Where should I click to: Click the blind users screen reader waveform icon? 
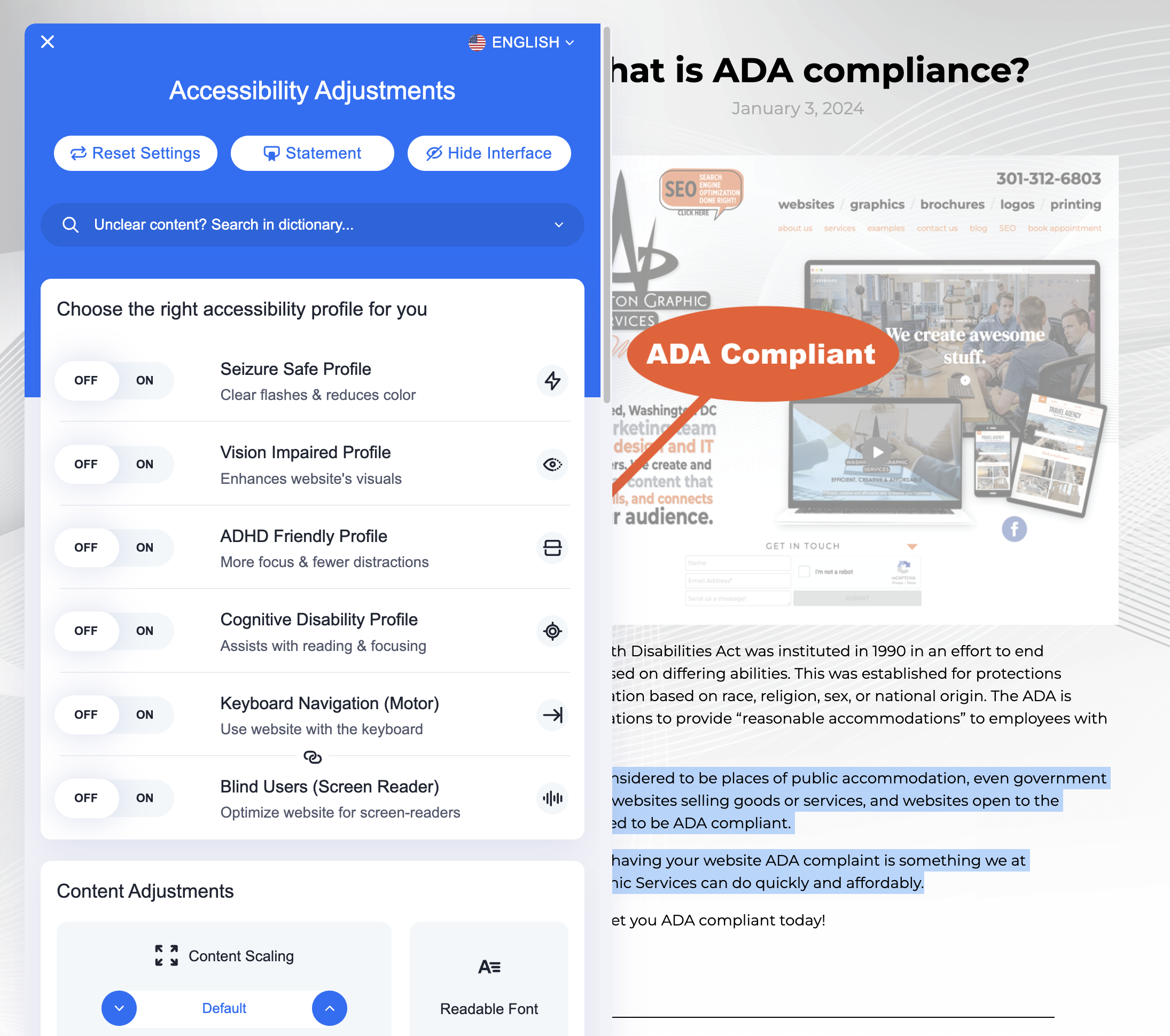552,798
